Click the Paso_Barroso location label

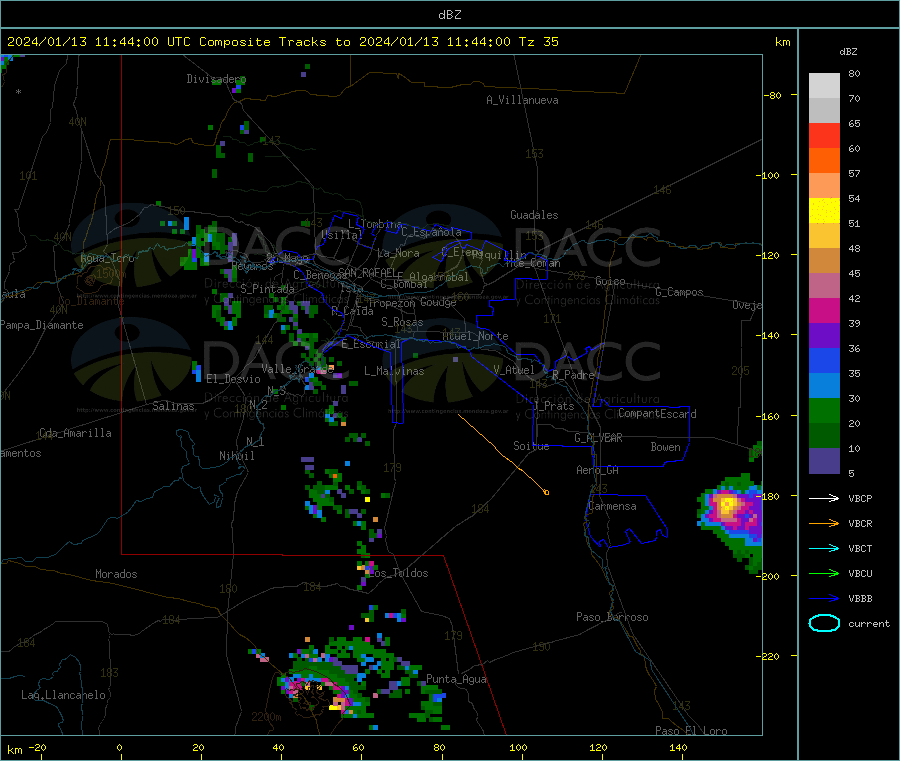(612, 617)
